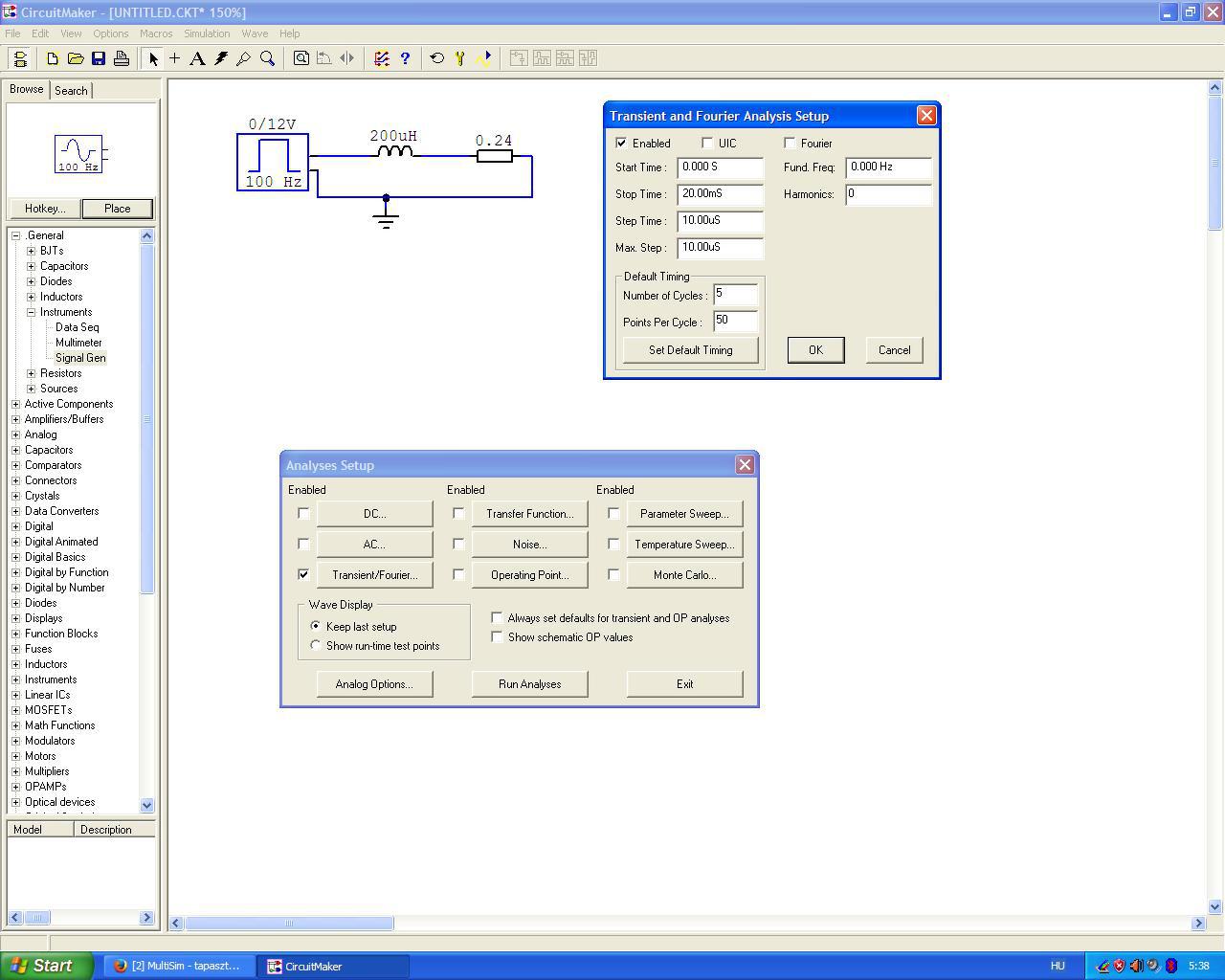Expand the Resistors tree node
Screen dimensions: 1225x980
click(32, 373)
